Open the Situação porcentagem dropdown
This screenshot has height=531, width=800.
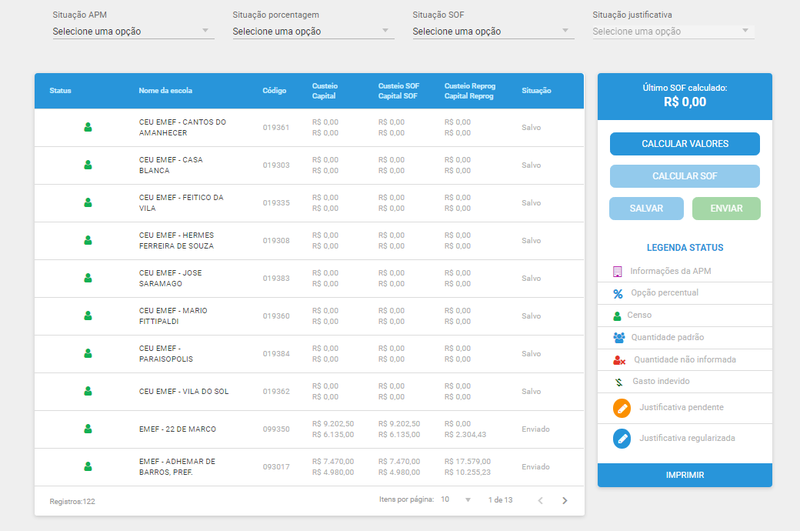pos(313,32)
